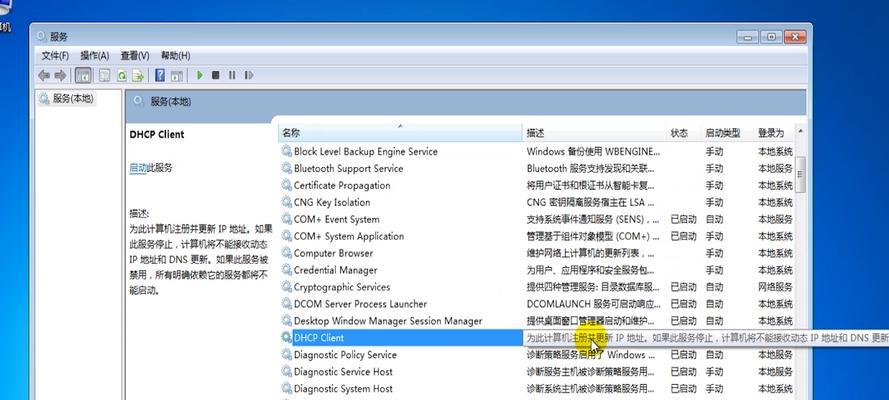This screenshot has height=400, width=889.
Task: Export the list using the toolbar icon
Action: (x=138, y=75)
